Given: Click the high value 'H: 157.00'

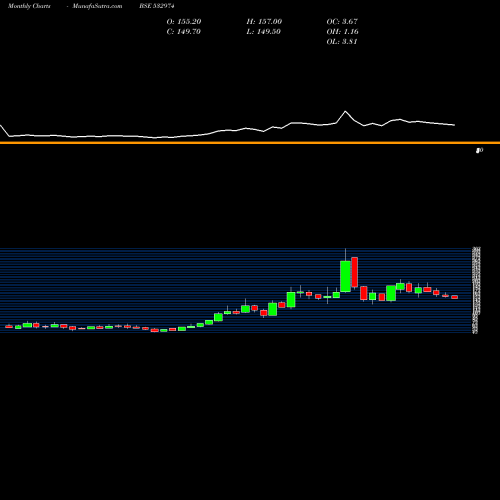Looking at the screenshot, I should [x=264, y=22].
